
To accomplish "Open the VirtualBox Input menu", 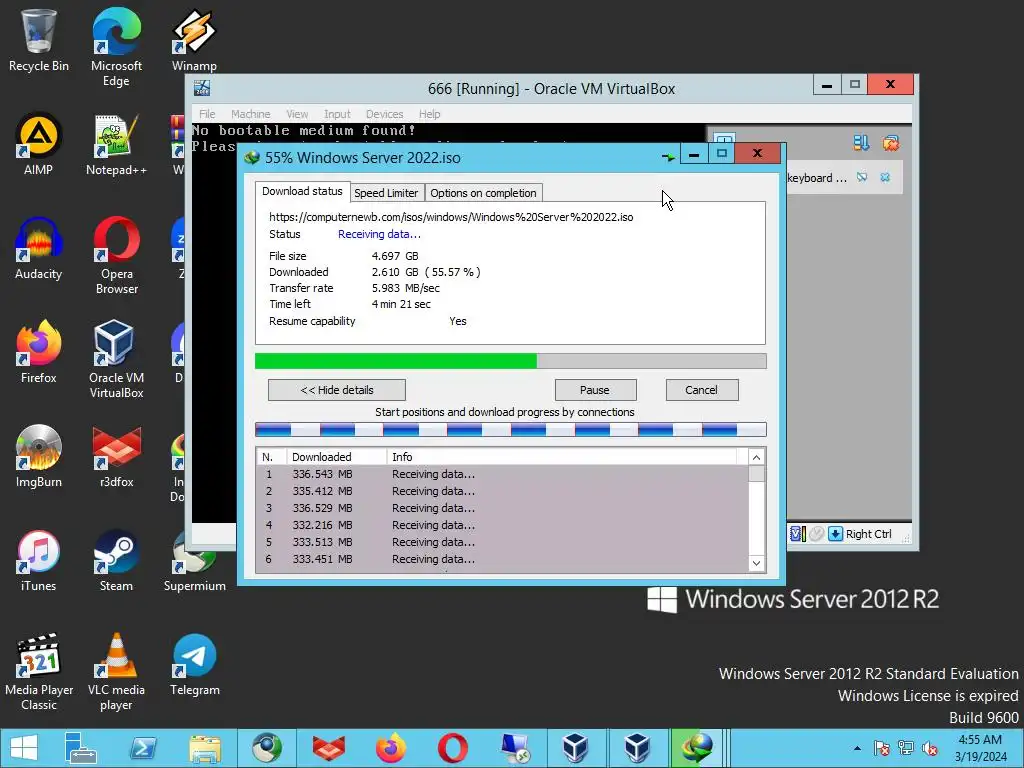I will point(337,114).
